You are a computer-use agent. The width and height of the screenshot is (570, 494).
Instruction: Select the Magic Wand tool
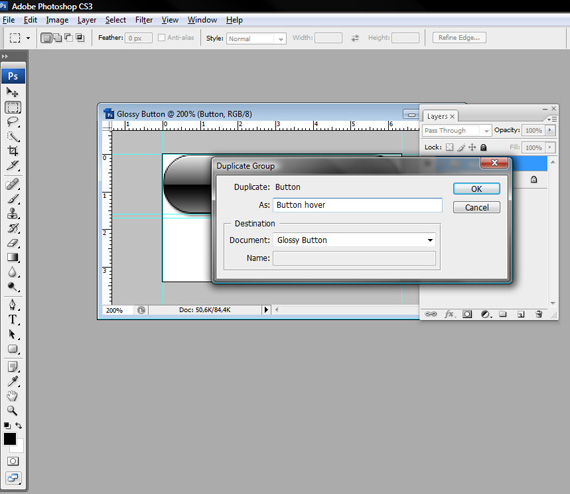(x=13, y=137)
